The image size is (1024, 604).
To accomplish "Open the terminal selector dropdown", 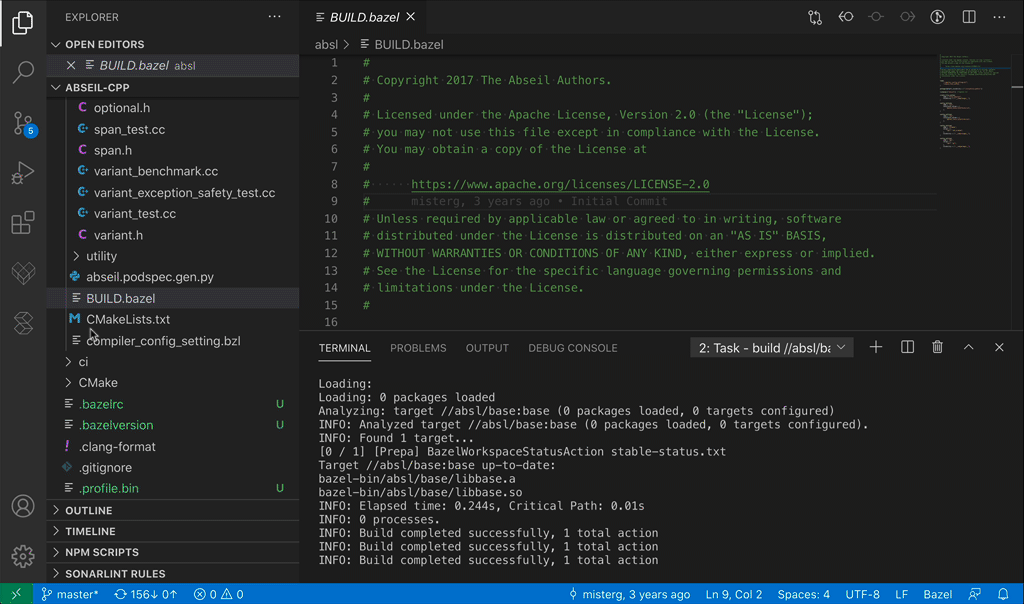I will (x=771, y=348).
